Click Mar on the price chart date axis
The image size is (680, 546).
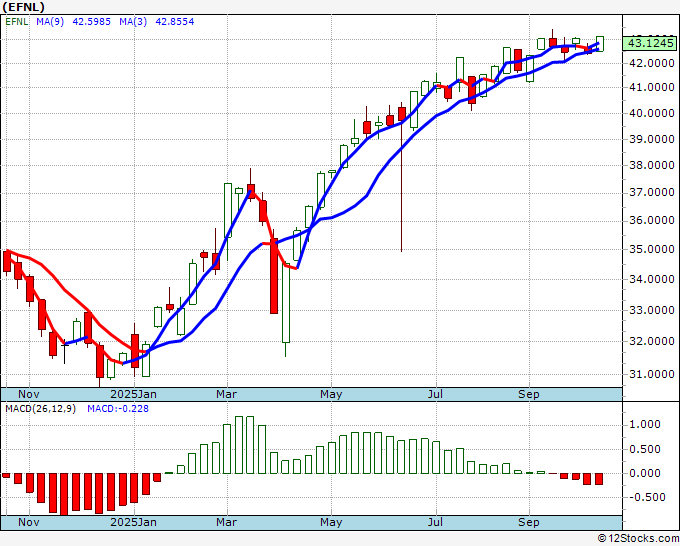(227, 394)
